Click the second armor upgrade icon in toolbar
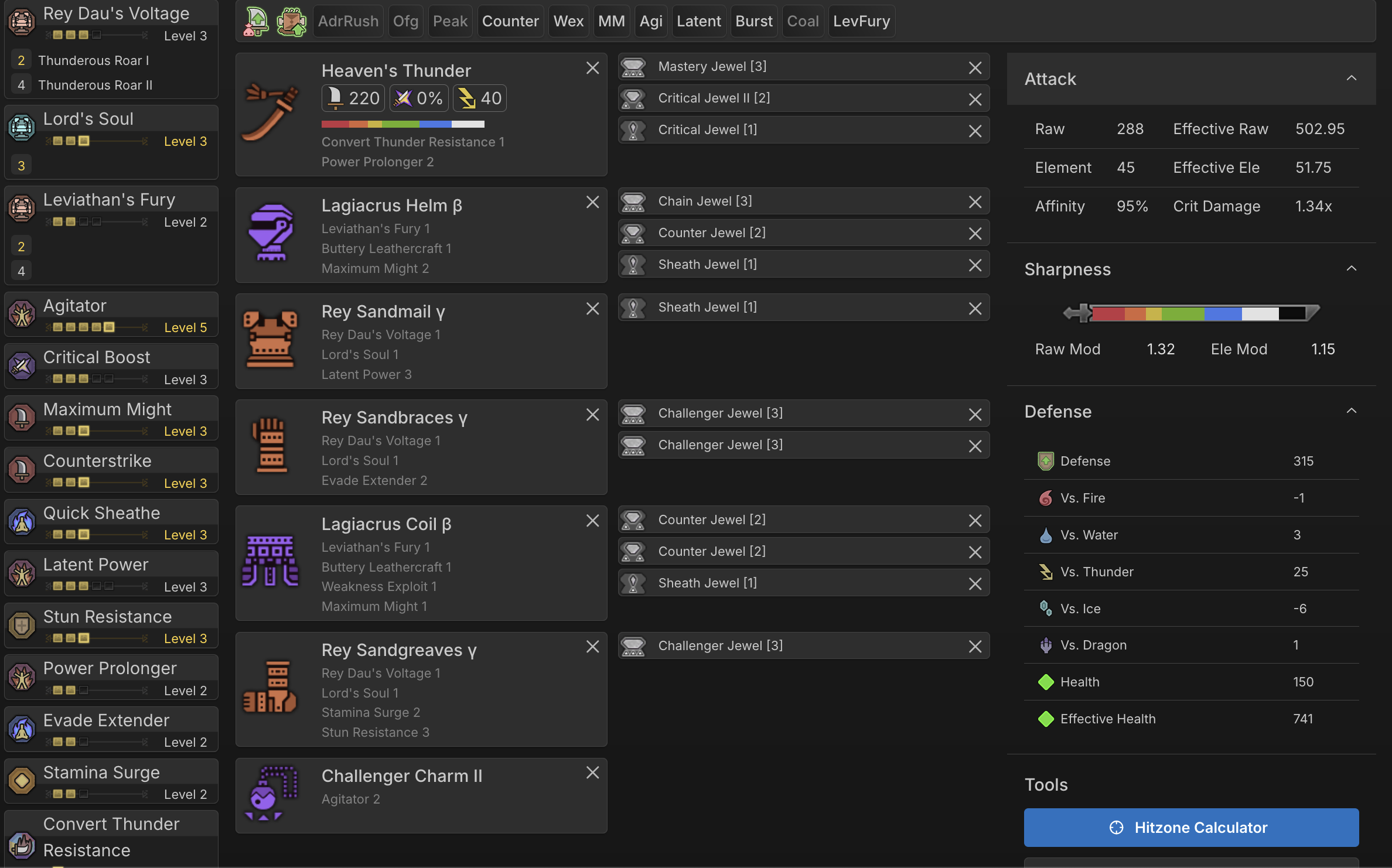Image resolution: width=1392 pixels, height=868 pixels. (291, 22)
